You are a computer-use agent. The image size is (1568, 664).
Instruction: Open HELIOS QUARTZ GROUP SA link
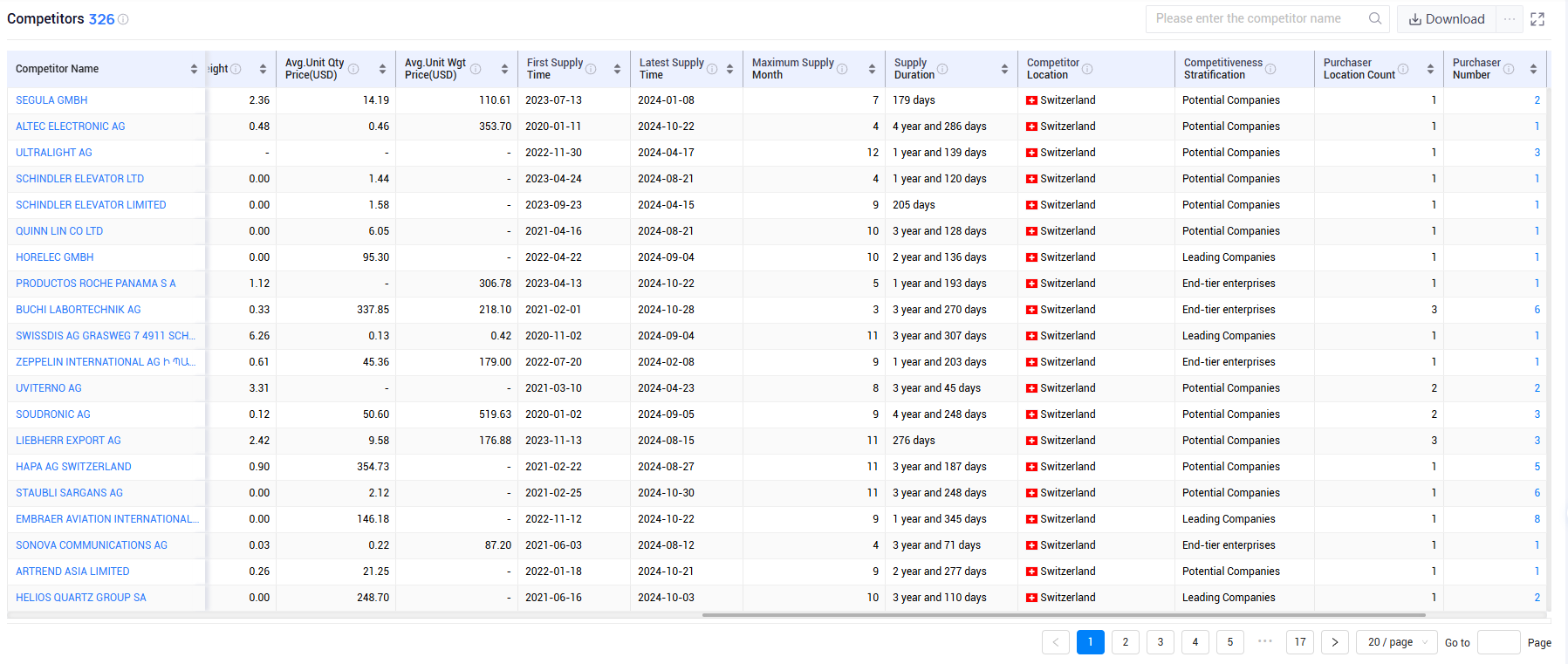tap(81, 598)
